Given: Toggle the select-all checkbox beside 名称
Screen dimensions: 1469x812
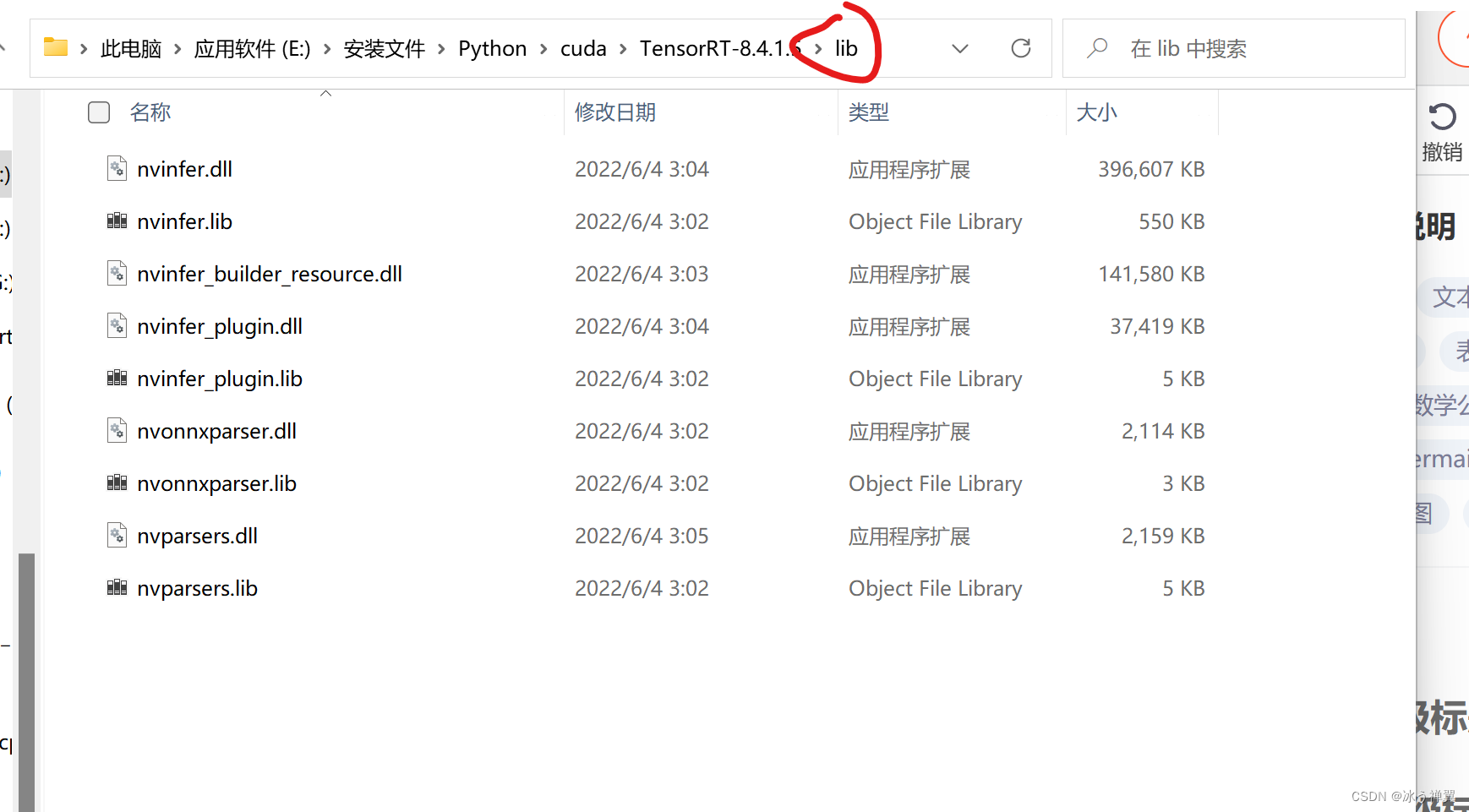Looking at the screenshot, I should (x=99, y=112).
